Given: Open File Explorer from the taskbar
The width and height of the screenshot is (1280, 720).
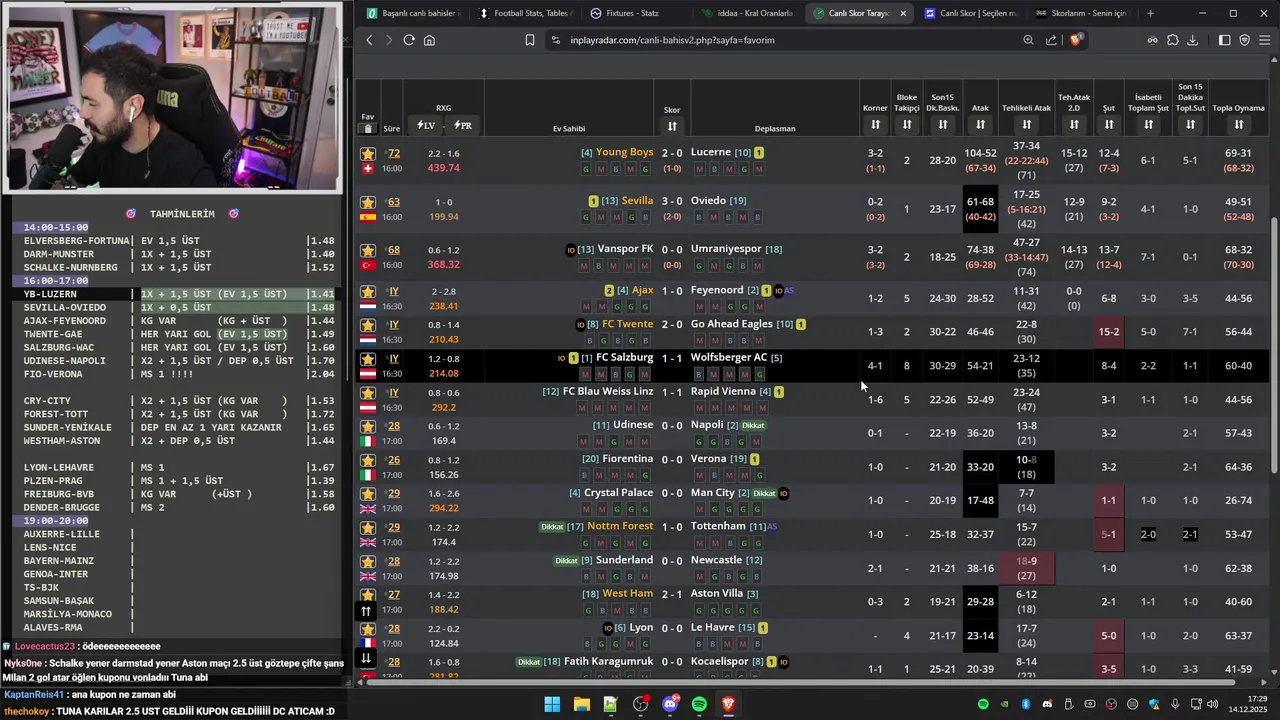Looking at the screenshot, I should (x=581, y=704).
